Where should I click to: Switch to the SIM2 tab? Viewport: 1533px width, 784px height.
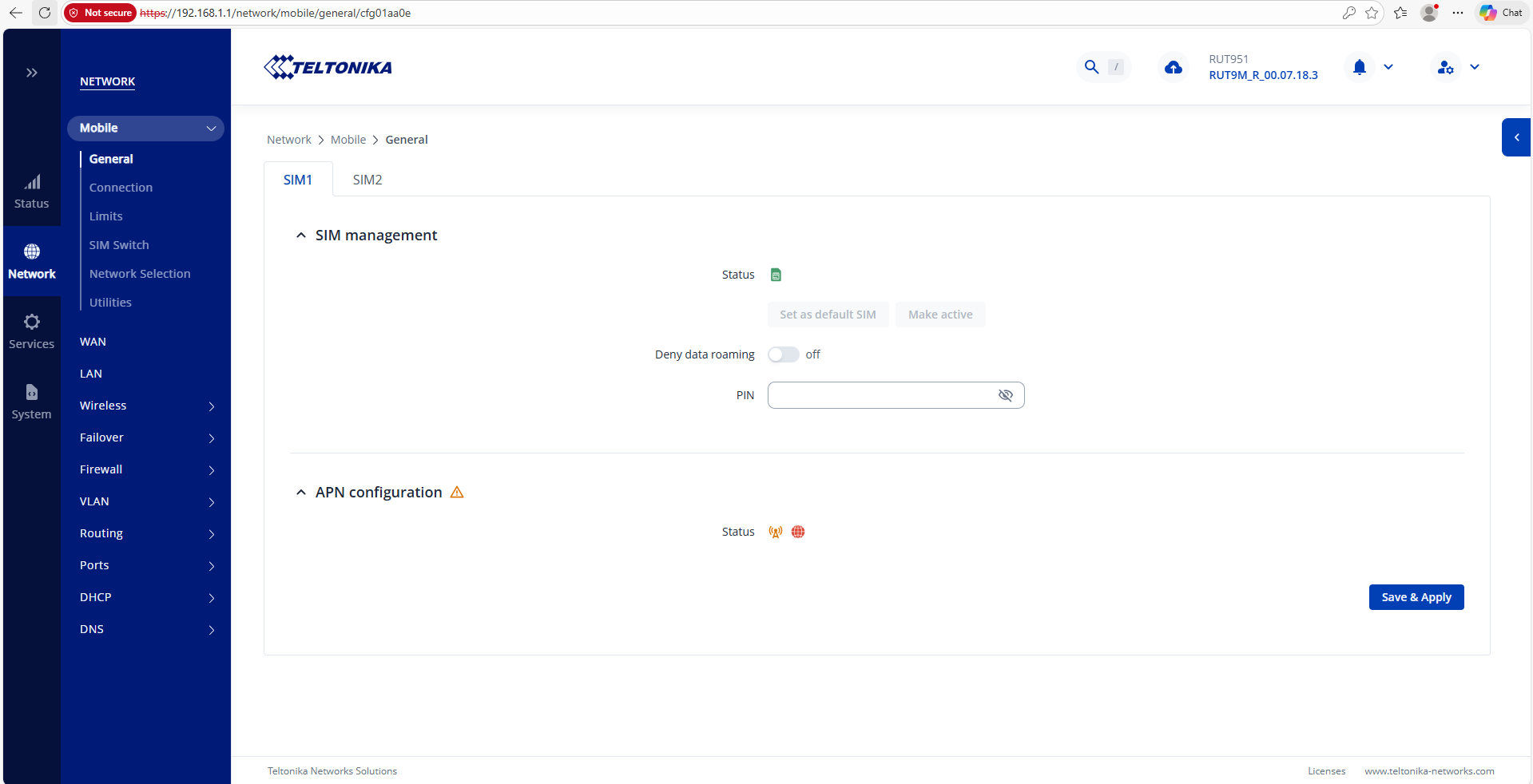pos(367,180)
